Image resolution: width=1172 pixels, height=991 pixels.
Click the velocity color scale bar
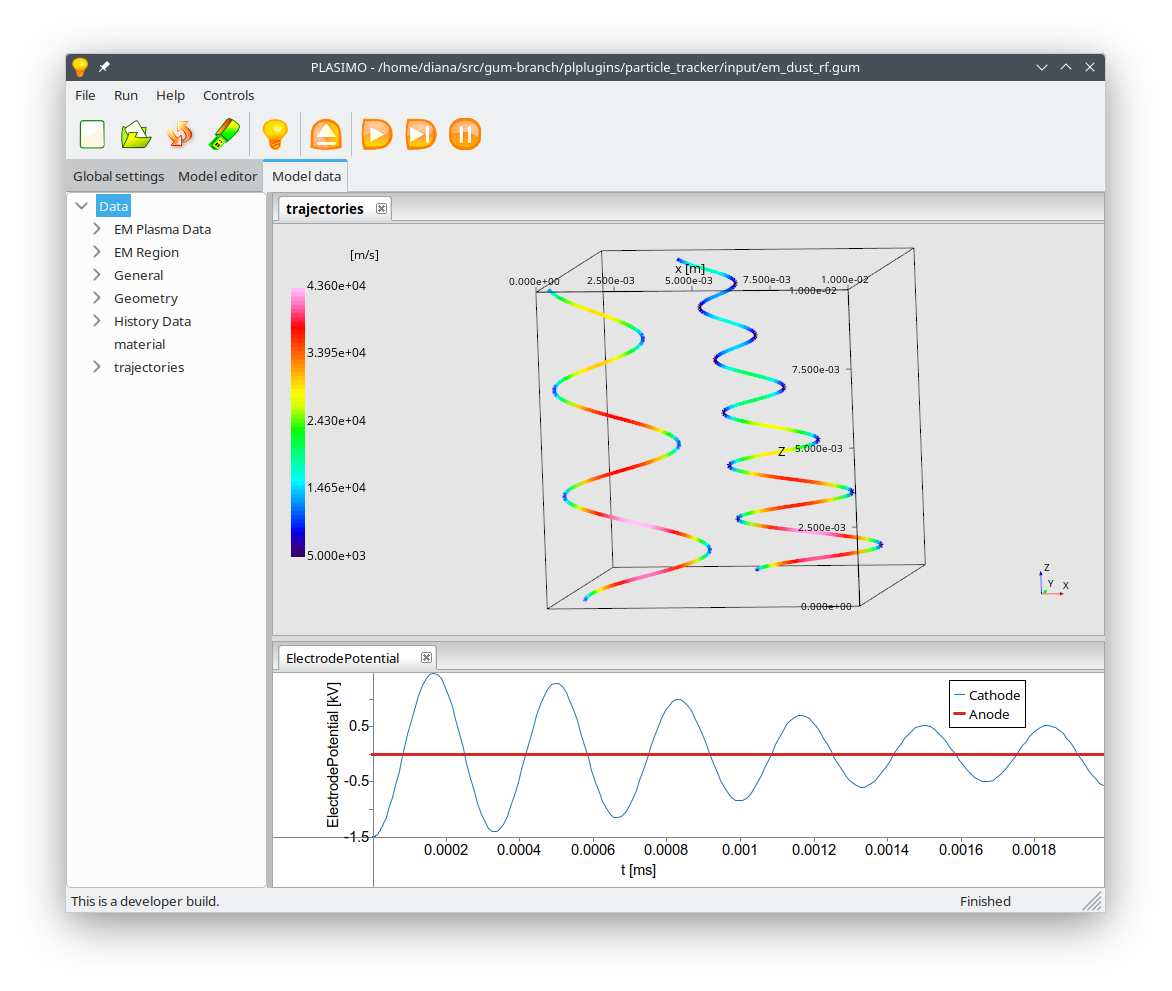tap(298, 421)
